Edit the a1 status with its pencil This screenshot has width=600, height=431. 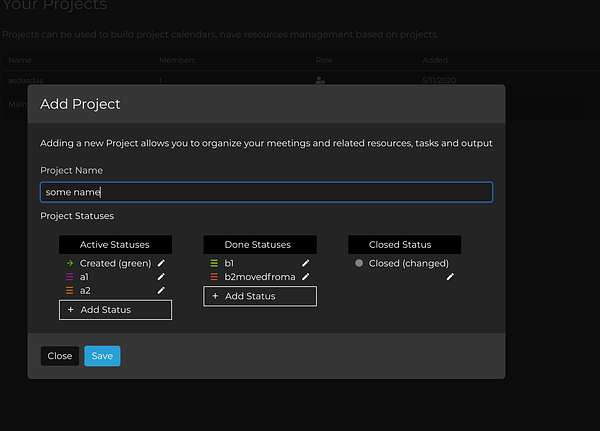click(161, 276)
